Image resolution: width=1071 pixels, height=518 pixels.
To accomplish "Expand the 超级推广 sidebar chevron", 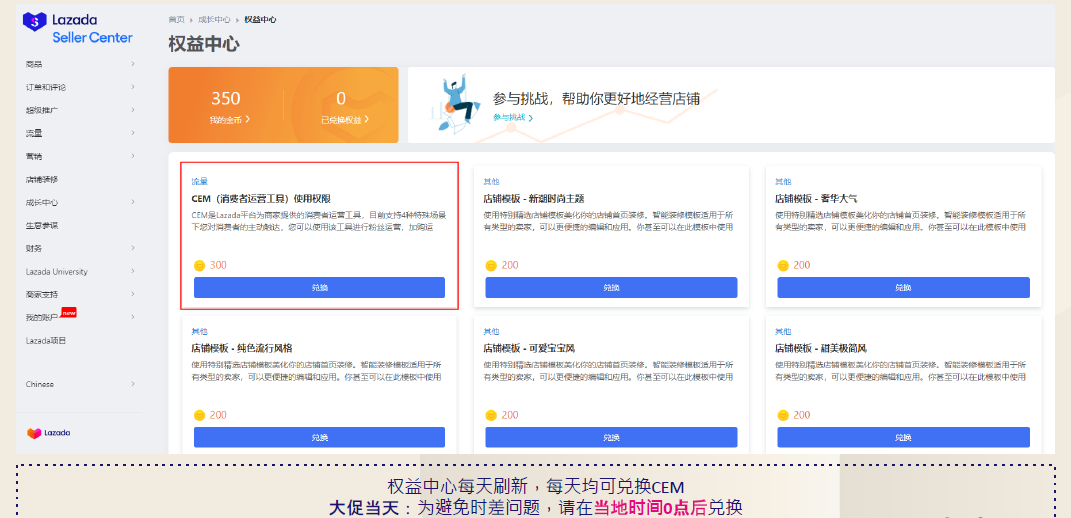I will [133, 109].
